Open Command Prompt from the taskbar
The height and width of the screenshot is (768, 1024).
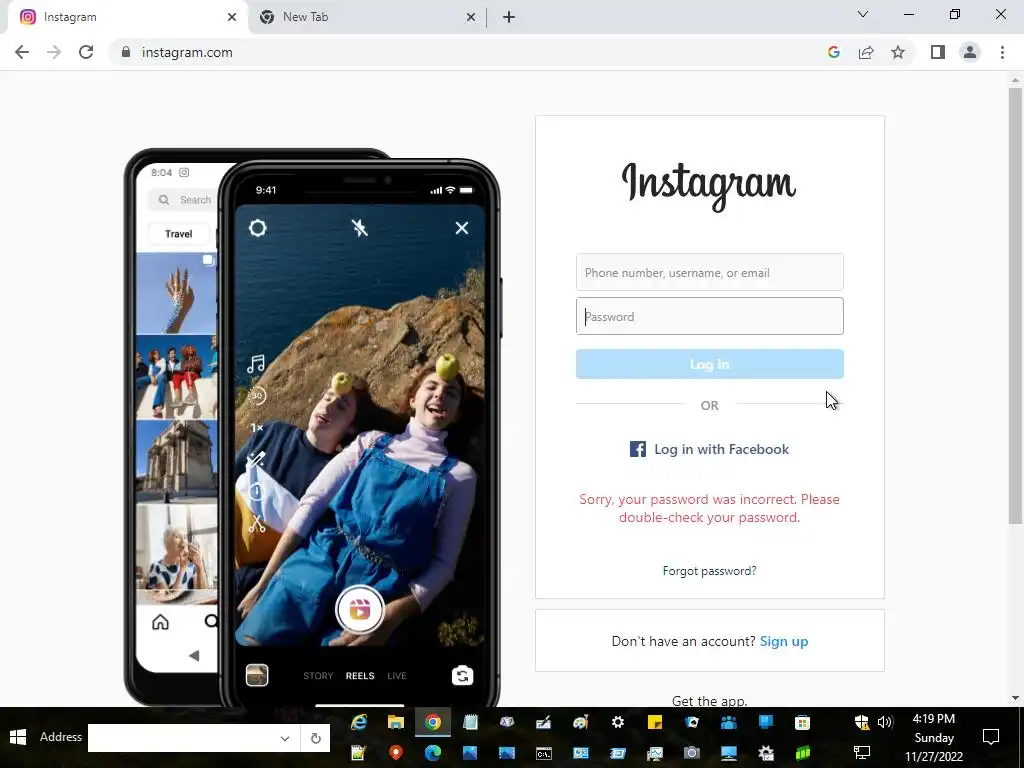tap(543, 752)
